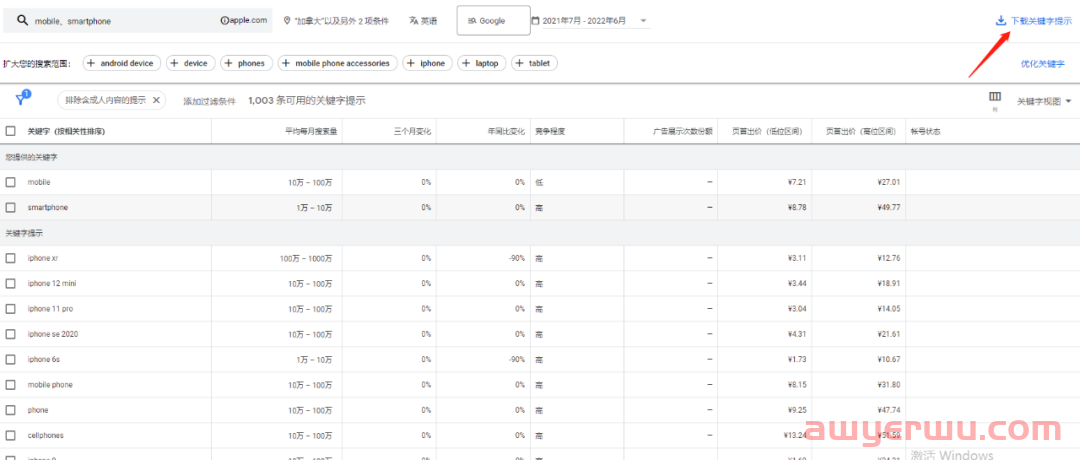Image resolution: width=1080 pixels, height=460 pixels.
Task: Click 100万 – 1000万 search volume cell
Action: pyautogui.click(x=306, y=258)
